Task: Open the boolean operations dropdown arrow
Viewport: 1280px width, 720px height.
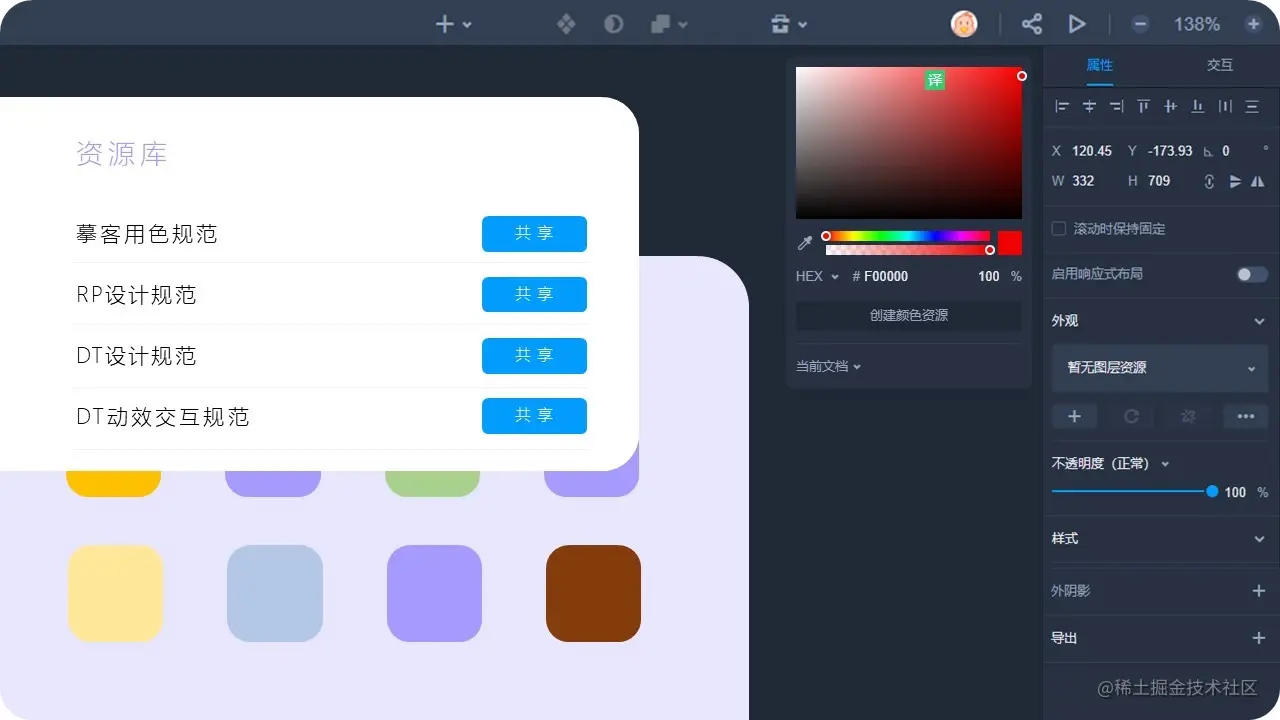Action: [683, 25]
